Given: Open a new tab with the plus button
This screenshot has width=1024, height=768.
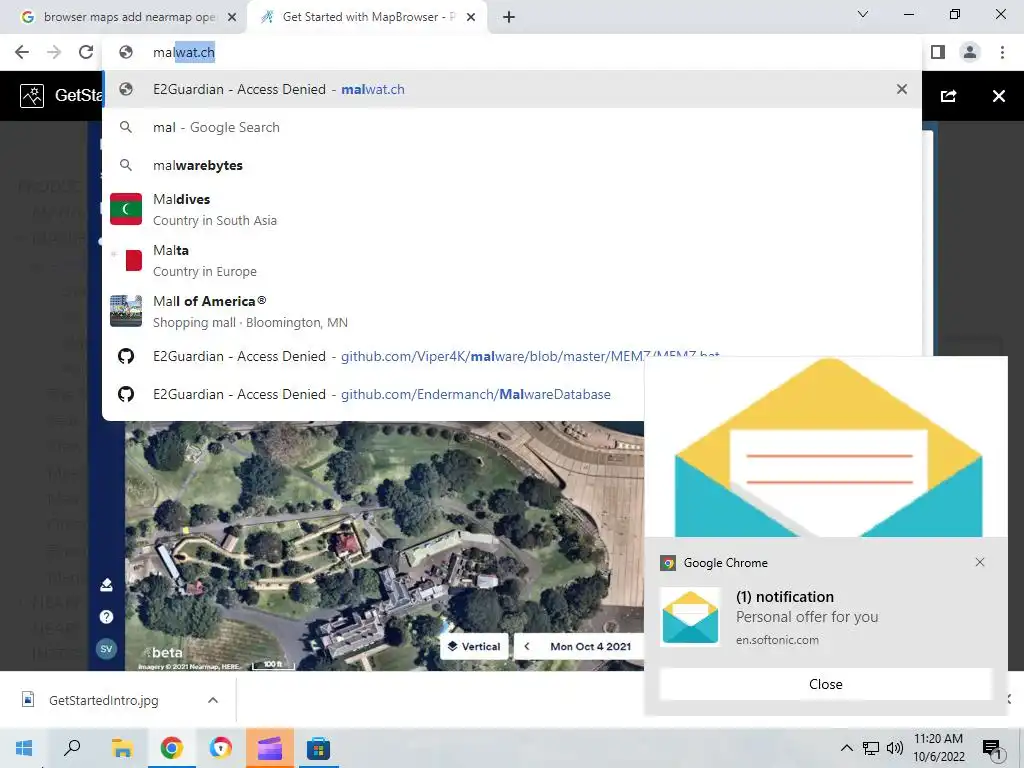Looking at the screenshot, I should 509,18.
